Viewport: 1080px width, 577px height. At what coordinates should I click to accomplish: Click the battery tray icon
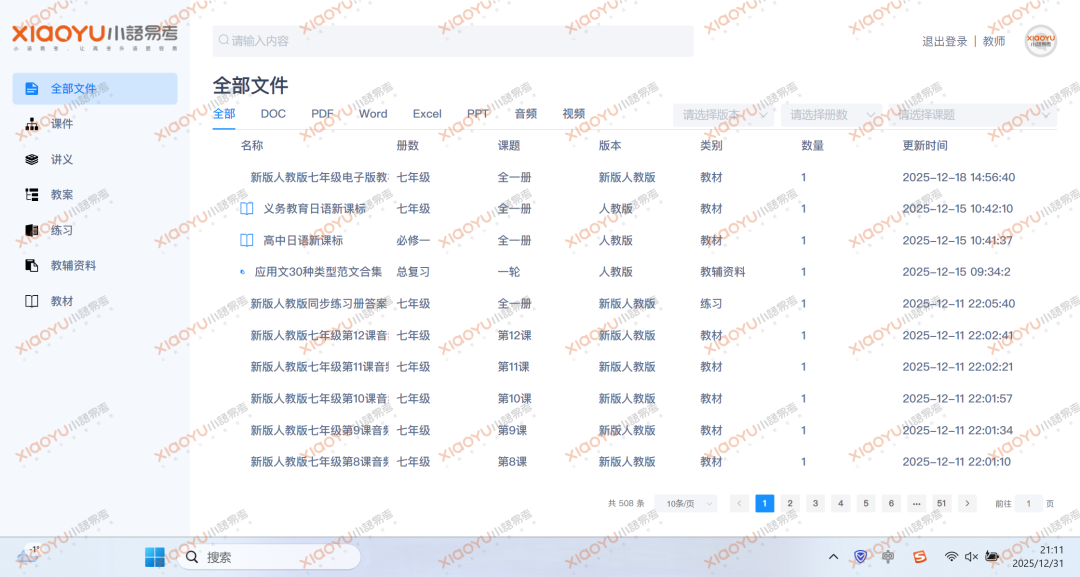(993, 556)
